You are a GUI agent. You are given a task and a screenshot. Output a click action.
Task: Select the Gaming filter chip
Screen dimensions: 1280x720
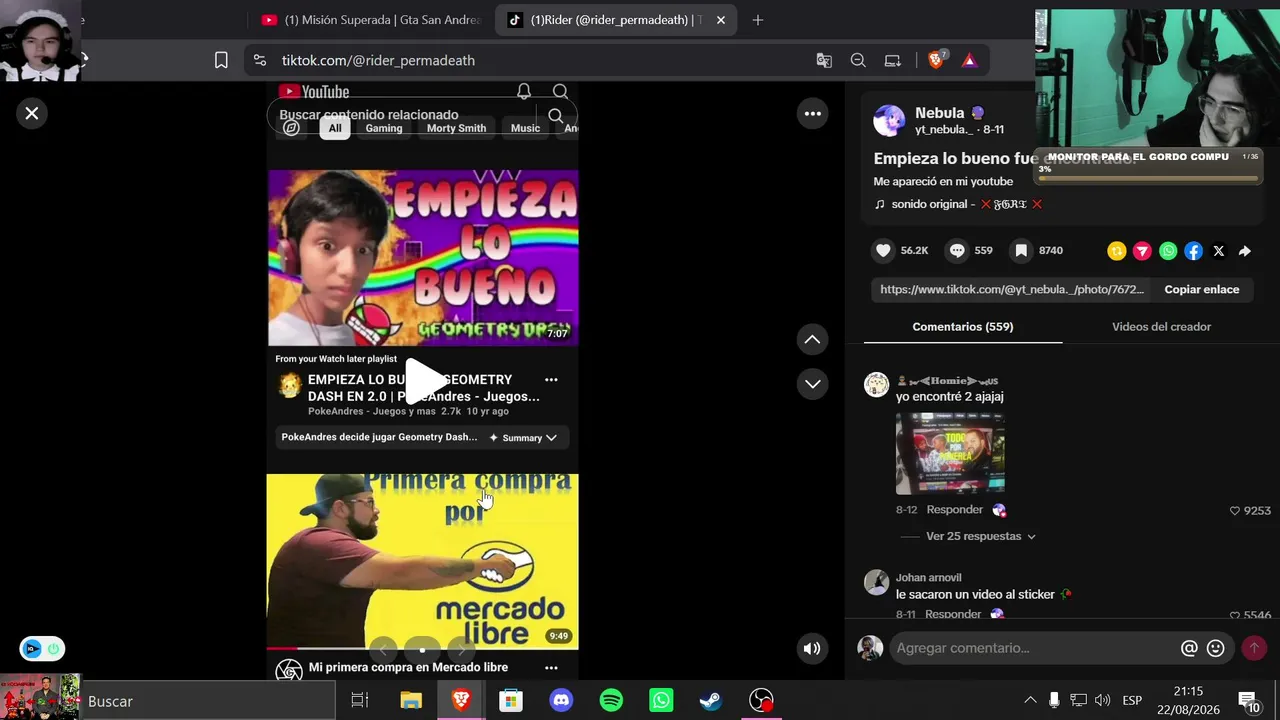point(384,128)
